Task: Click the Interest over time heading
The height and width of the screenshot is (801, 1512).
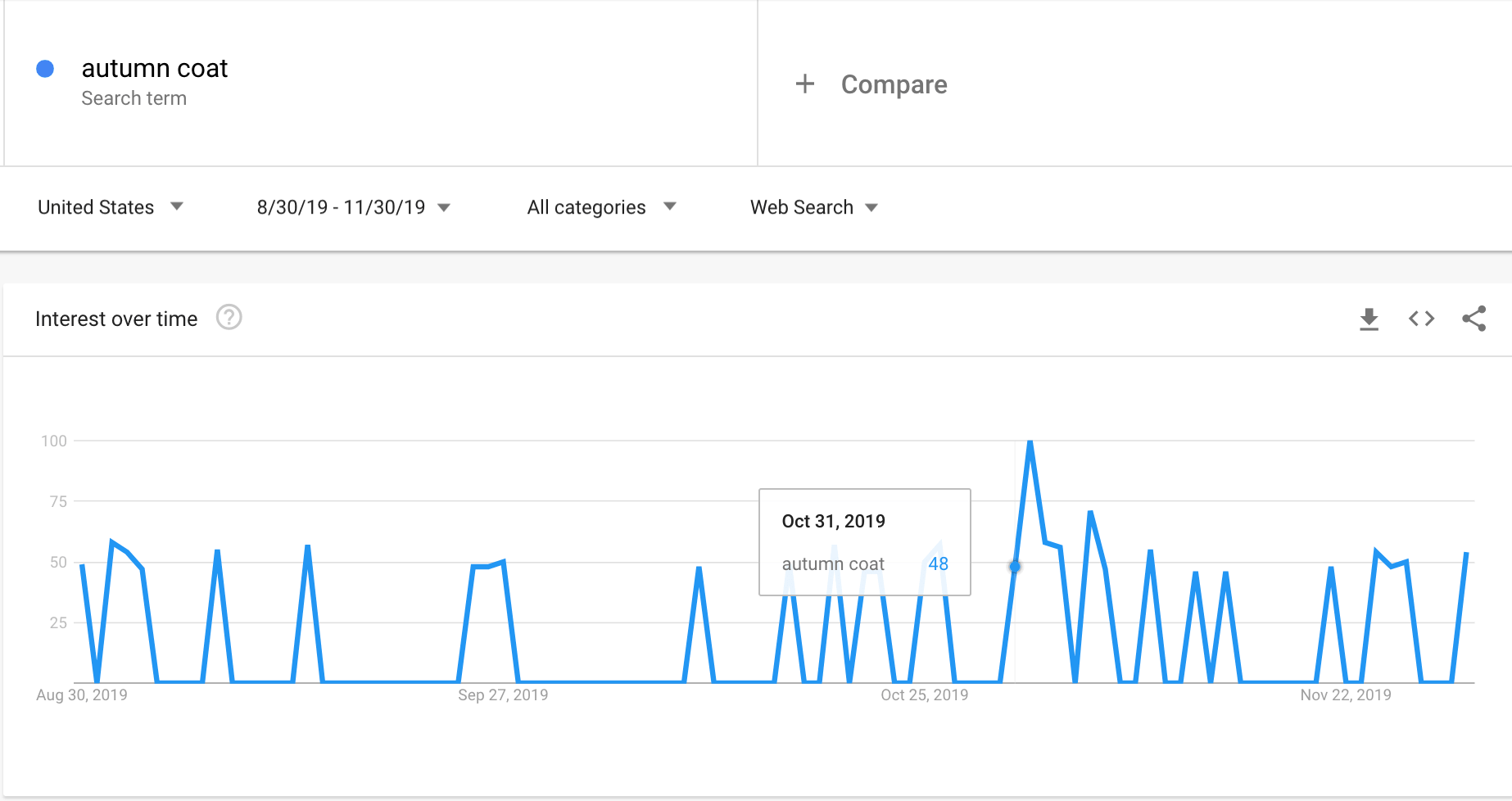Action: [x=116, y=319]
